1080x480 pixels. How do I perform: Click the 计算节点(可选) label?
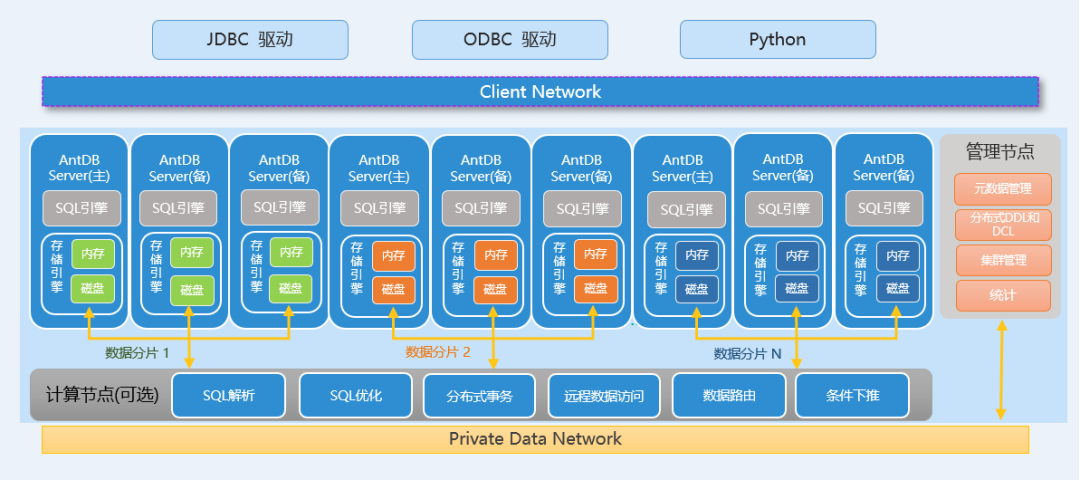click(x=103, y=395)
